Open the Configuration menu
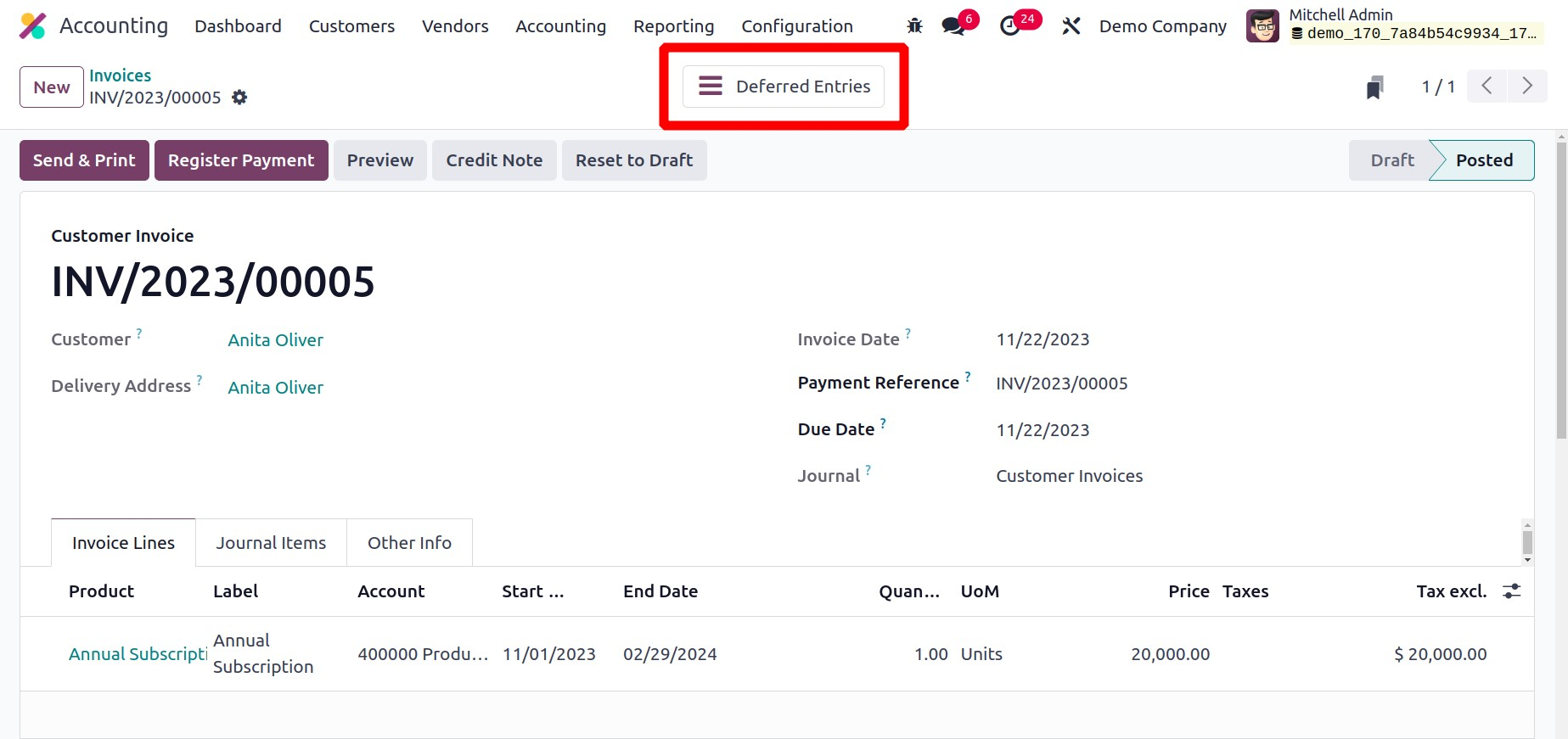1568x739 pixels. pos(796,26)
